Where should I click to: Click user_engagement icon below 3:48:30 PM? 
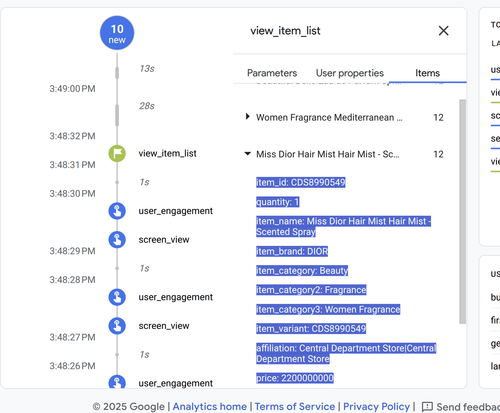pyautogui.click(x=117, y=211)
